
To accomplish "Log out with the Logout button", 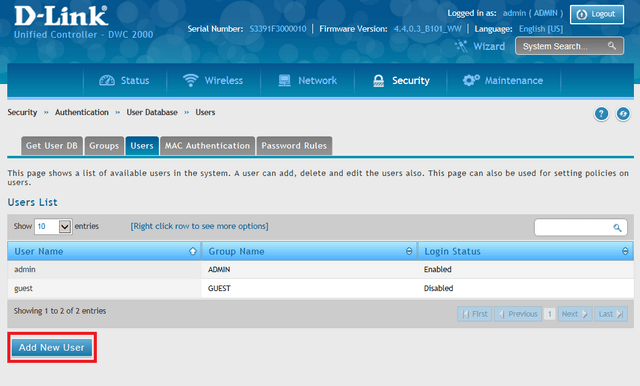I will [x=597, y=15].
